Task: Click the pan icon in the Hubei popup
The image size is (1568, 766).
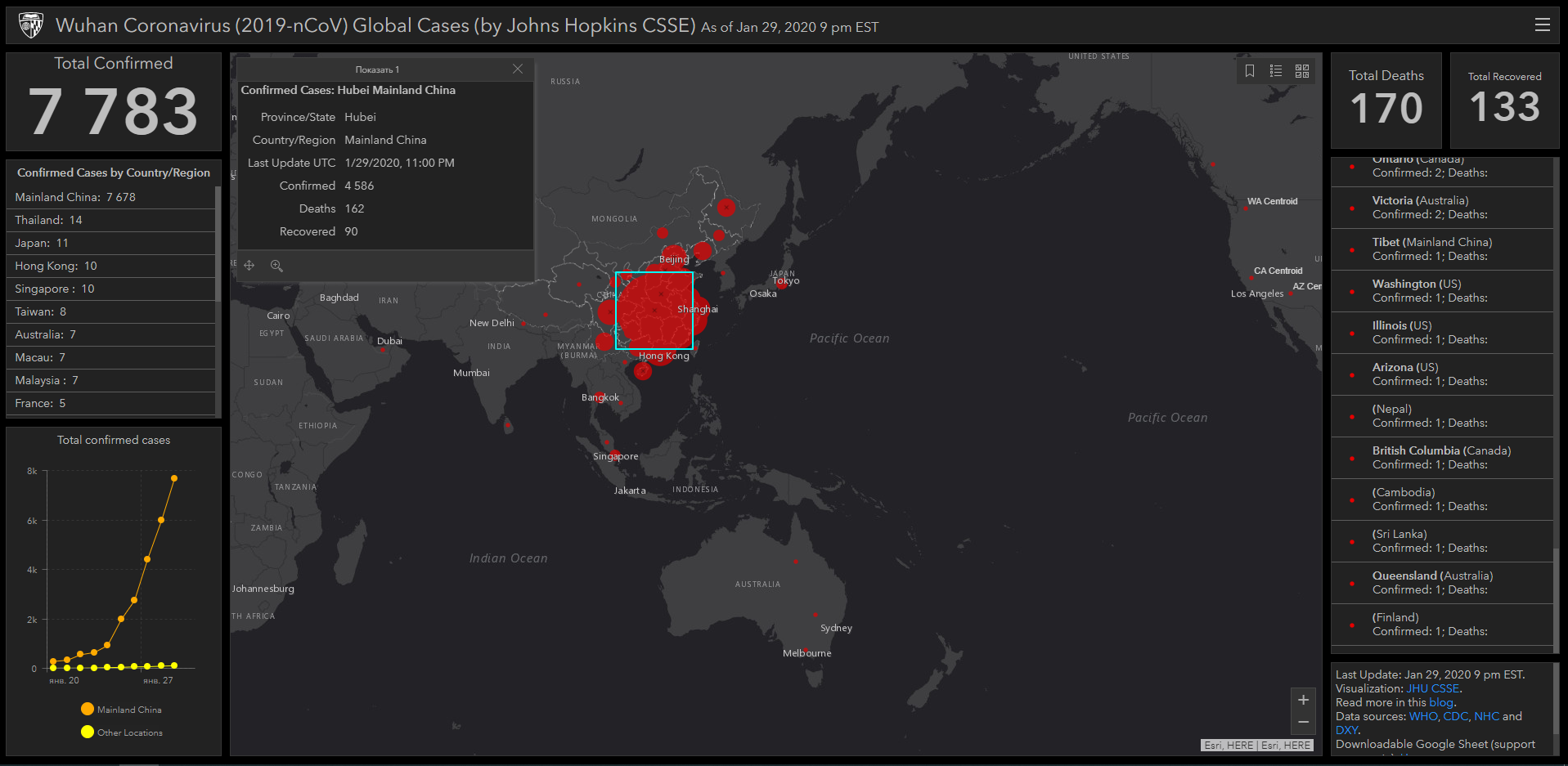Action: pos(249,266)
